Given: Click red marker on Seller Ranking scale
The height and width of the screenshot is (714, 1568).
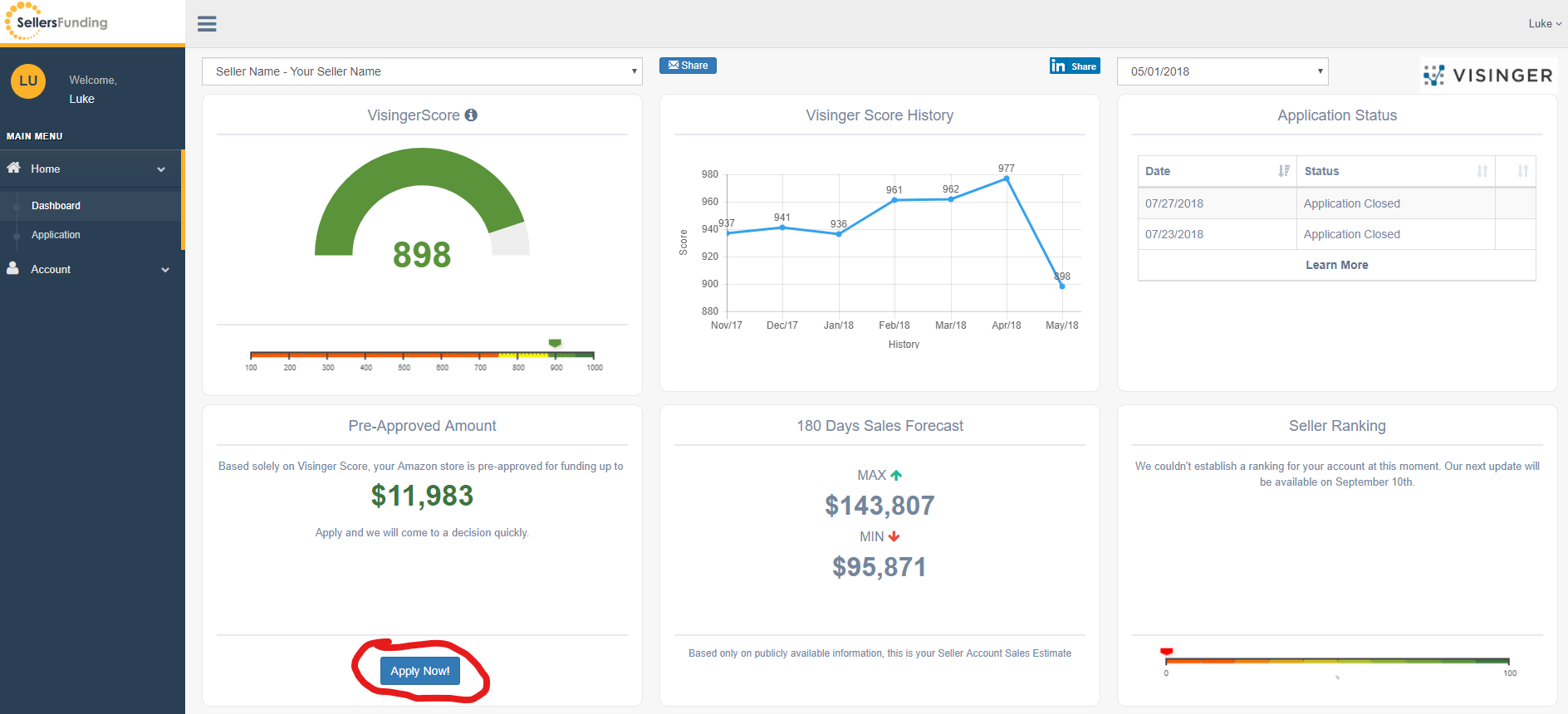Looking at the screenshot, I should pos(1166,652).
